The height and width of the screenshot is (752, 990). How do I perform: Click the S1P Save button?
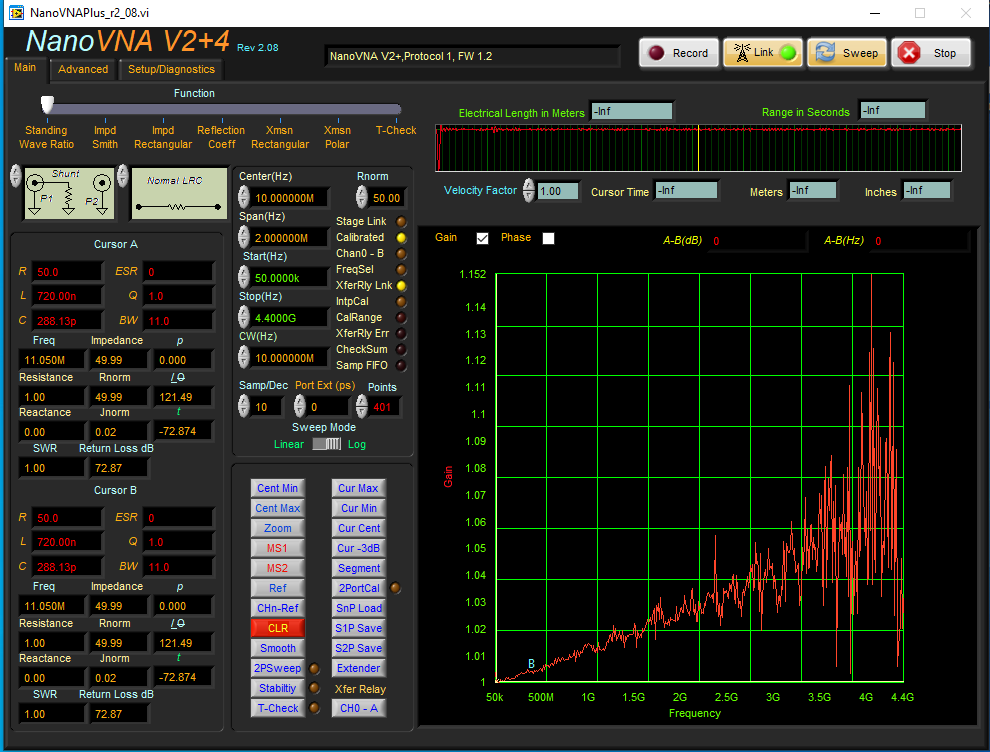359,628
